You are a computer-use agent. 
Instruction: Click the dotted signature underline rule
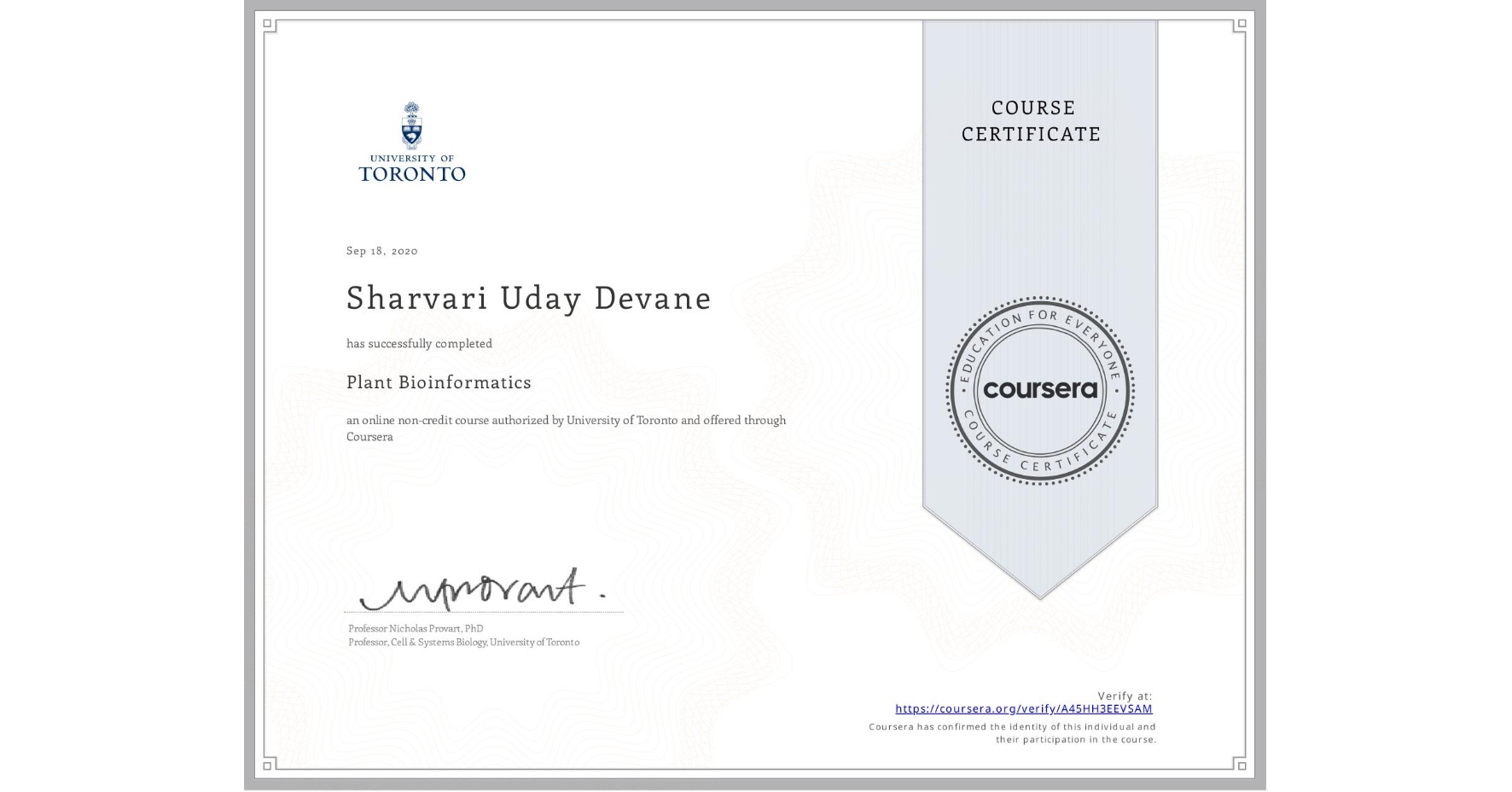point(482,610)
